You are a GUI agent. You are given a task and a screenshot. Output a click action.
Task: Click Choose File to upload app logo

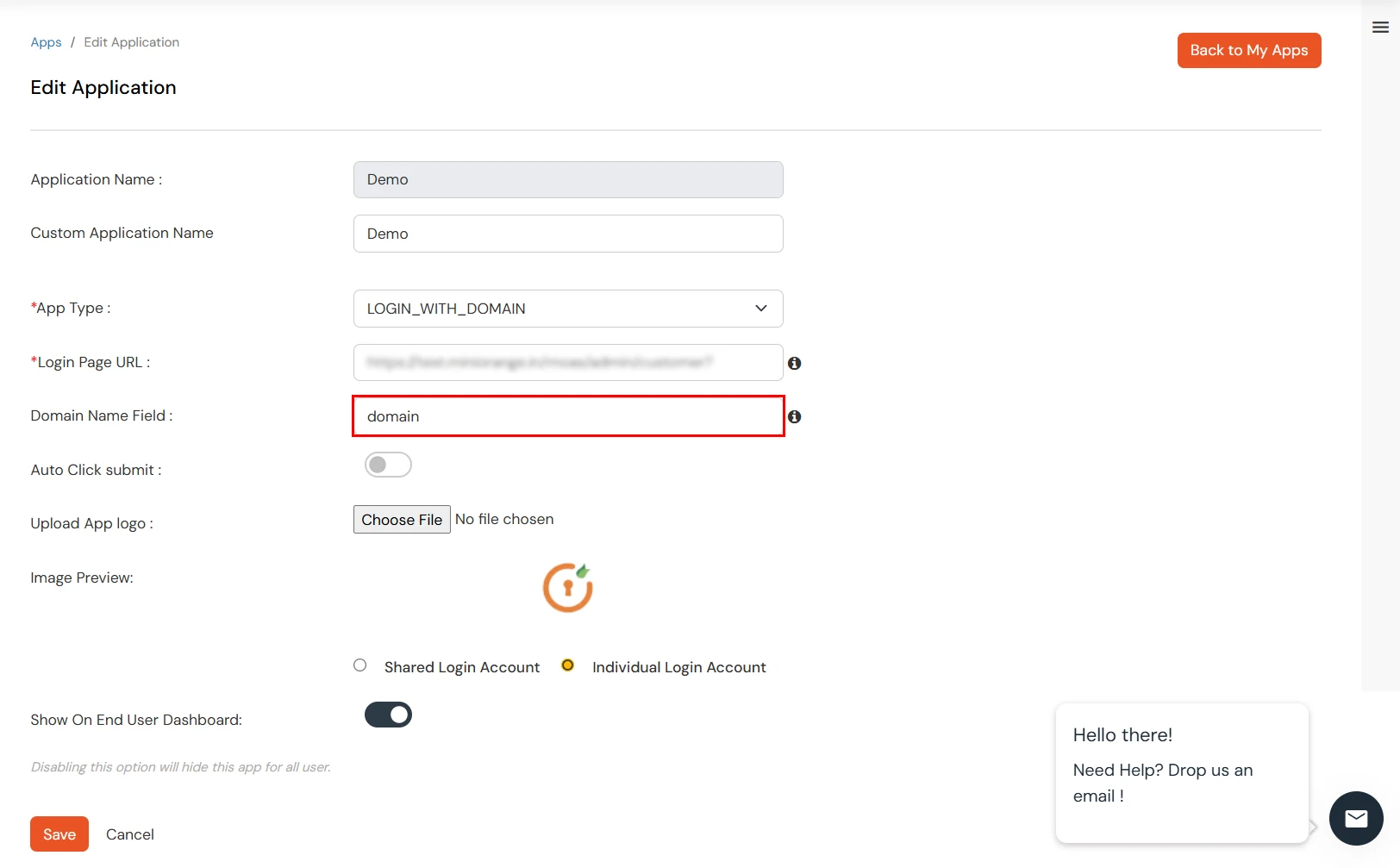pos(401,519)
